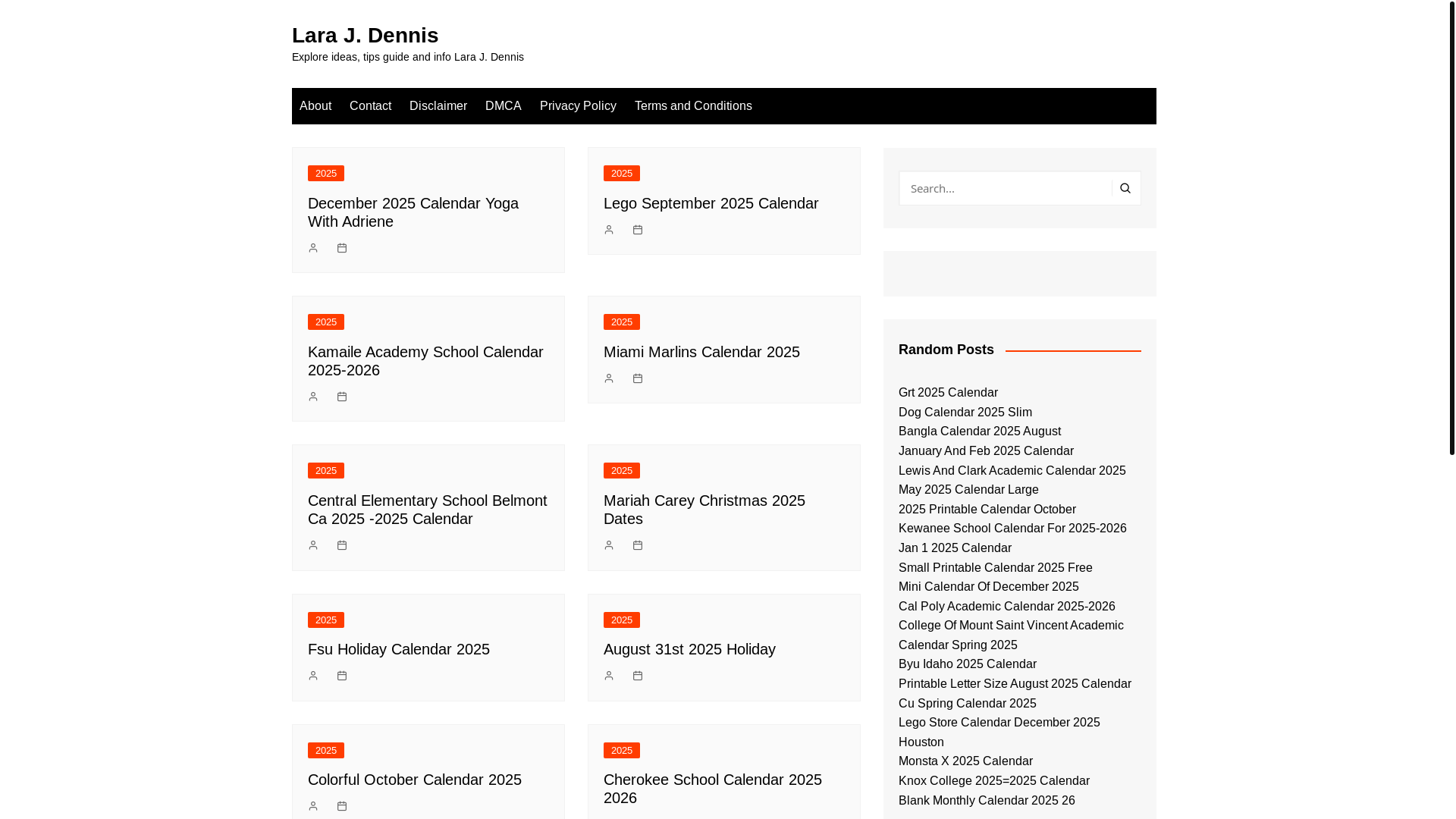Open Bangla Calendar 2025 August link
This screenshot has height=819, width=1456.
click(980, 431)
